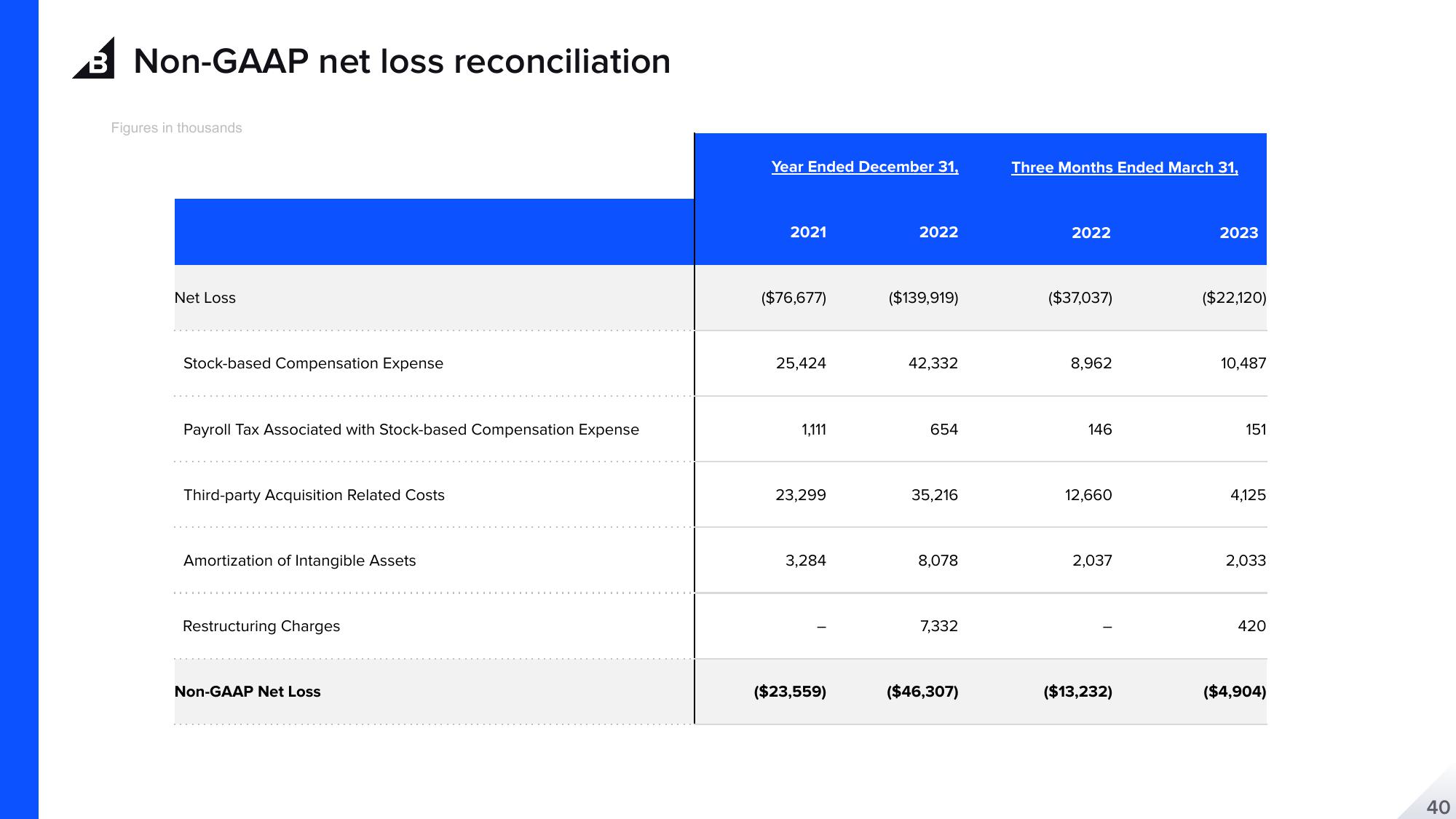1456x819 pixels.
Task: Click the 'Non-GAAP net loss reconciliation' title
Action: click(402, 61)
